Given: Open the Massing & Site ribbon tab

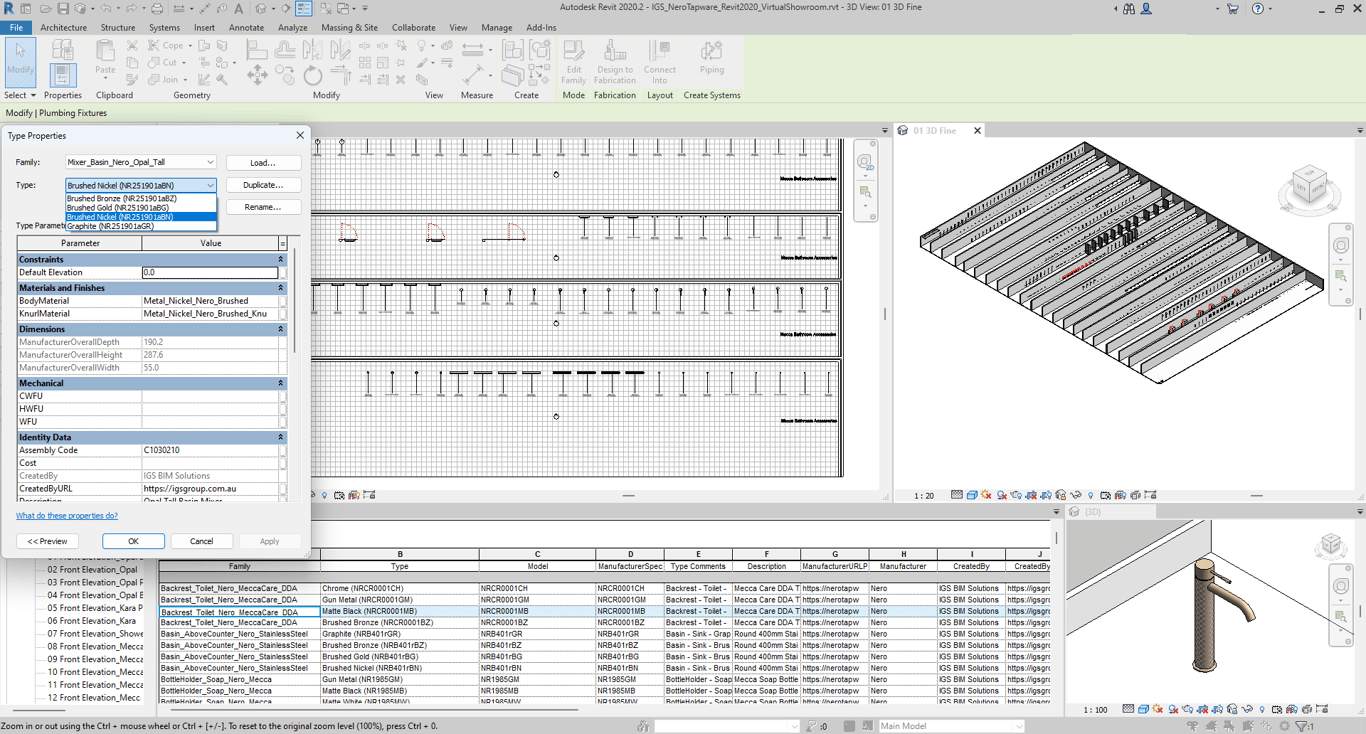Looking at the screenshot, I should [349, 28].
